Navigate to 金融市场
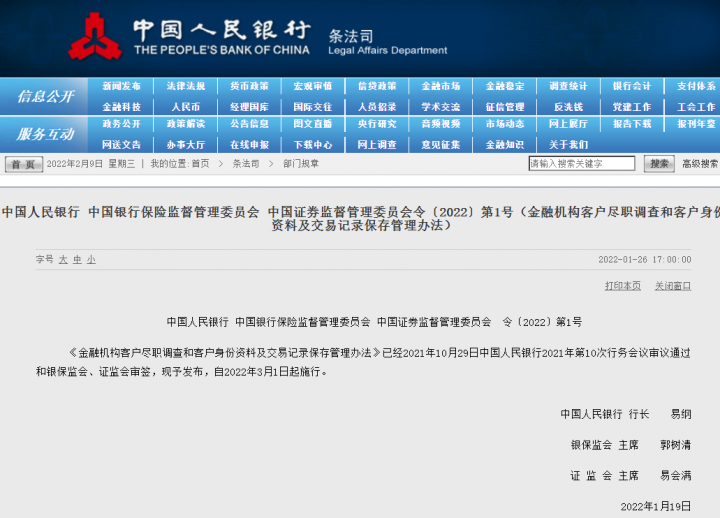Image resolution: width=720 pixels, height=518 pixels. tap(441, 86)
